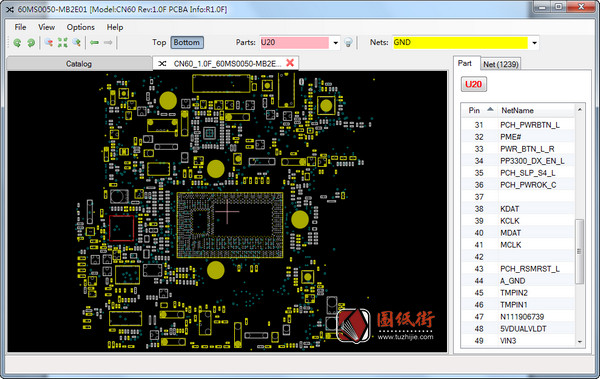Select pin 33 PWR_BTN_L_R row
Viewport: 600px width, 379px height.
coord(518,149)
